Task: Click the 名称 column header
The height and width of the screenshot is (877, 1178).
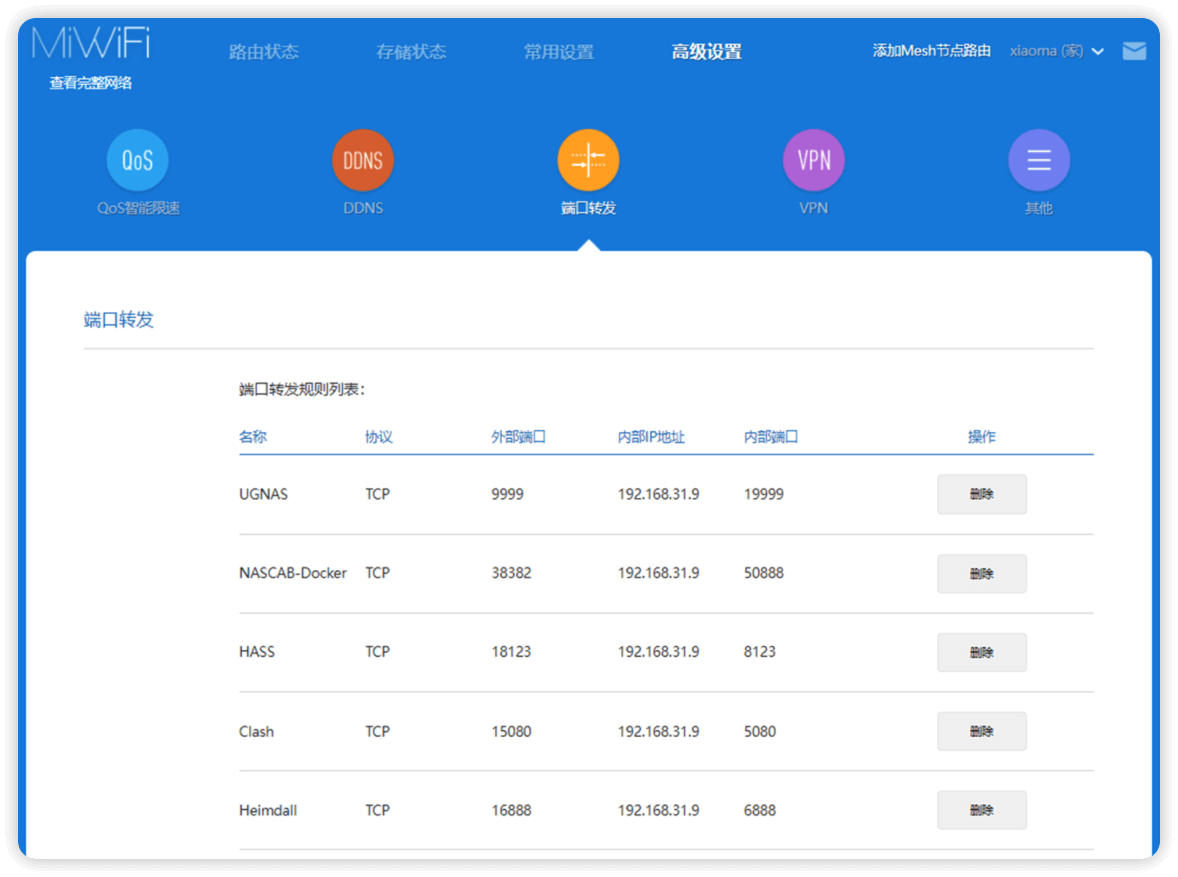Action: tap(252, 437)
